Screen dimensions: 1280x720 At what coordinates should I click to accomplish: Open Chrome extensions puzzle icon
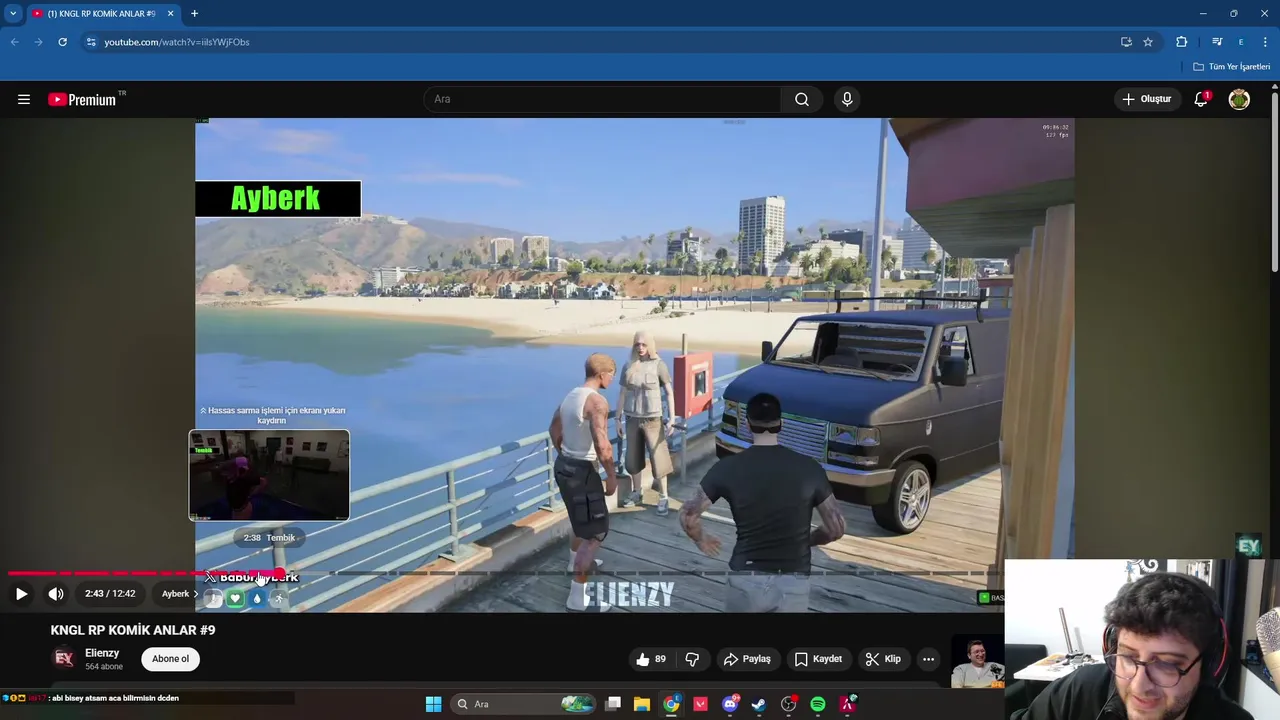coord(1181,42)
